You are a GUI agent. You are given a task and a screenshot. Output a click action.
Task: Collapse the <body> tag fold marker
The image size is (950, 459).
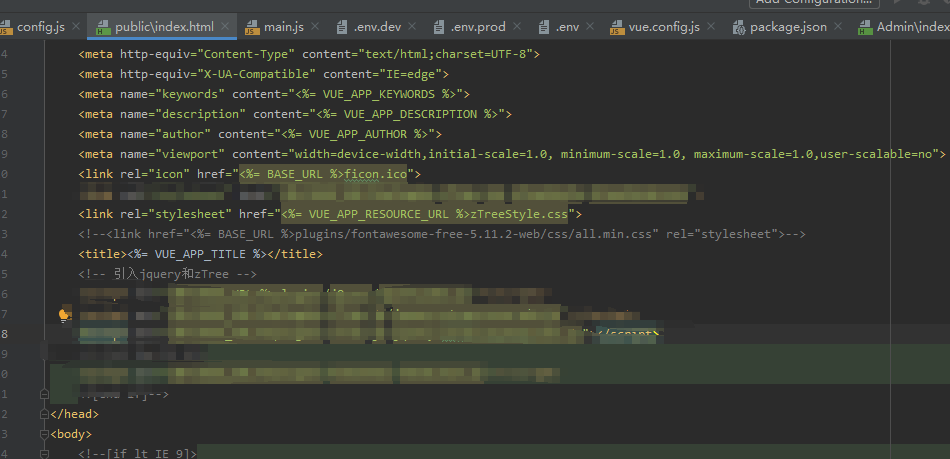[x=44, y=434]
